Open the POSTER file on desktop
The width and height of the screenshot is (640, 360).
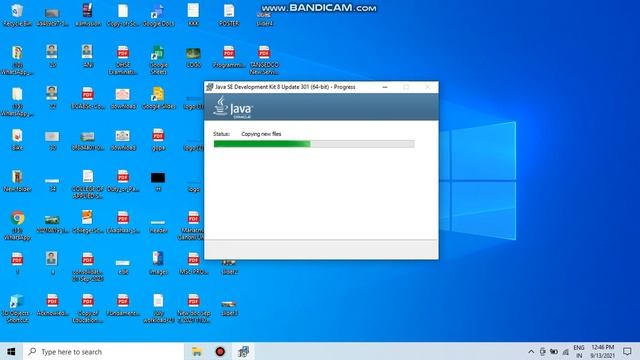pyautogui.click(x=229, y=15)
